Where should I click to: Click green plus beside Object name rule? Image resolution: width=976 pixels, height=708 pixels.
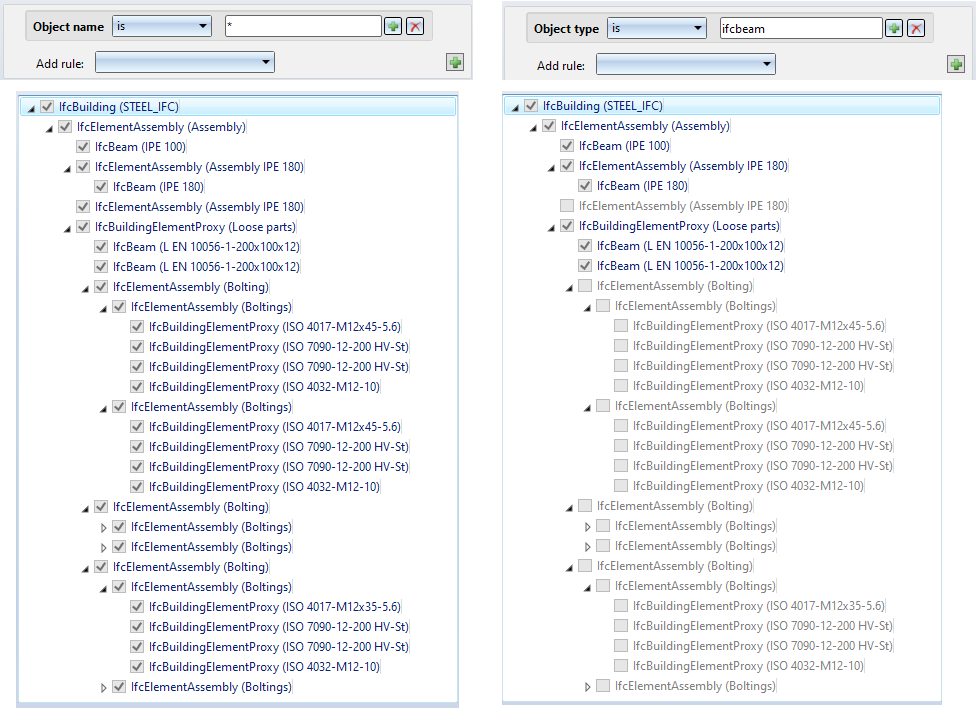[393, 27]
